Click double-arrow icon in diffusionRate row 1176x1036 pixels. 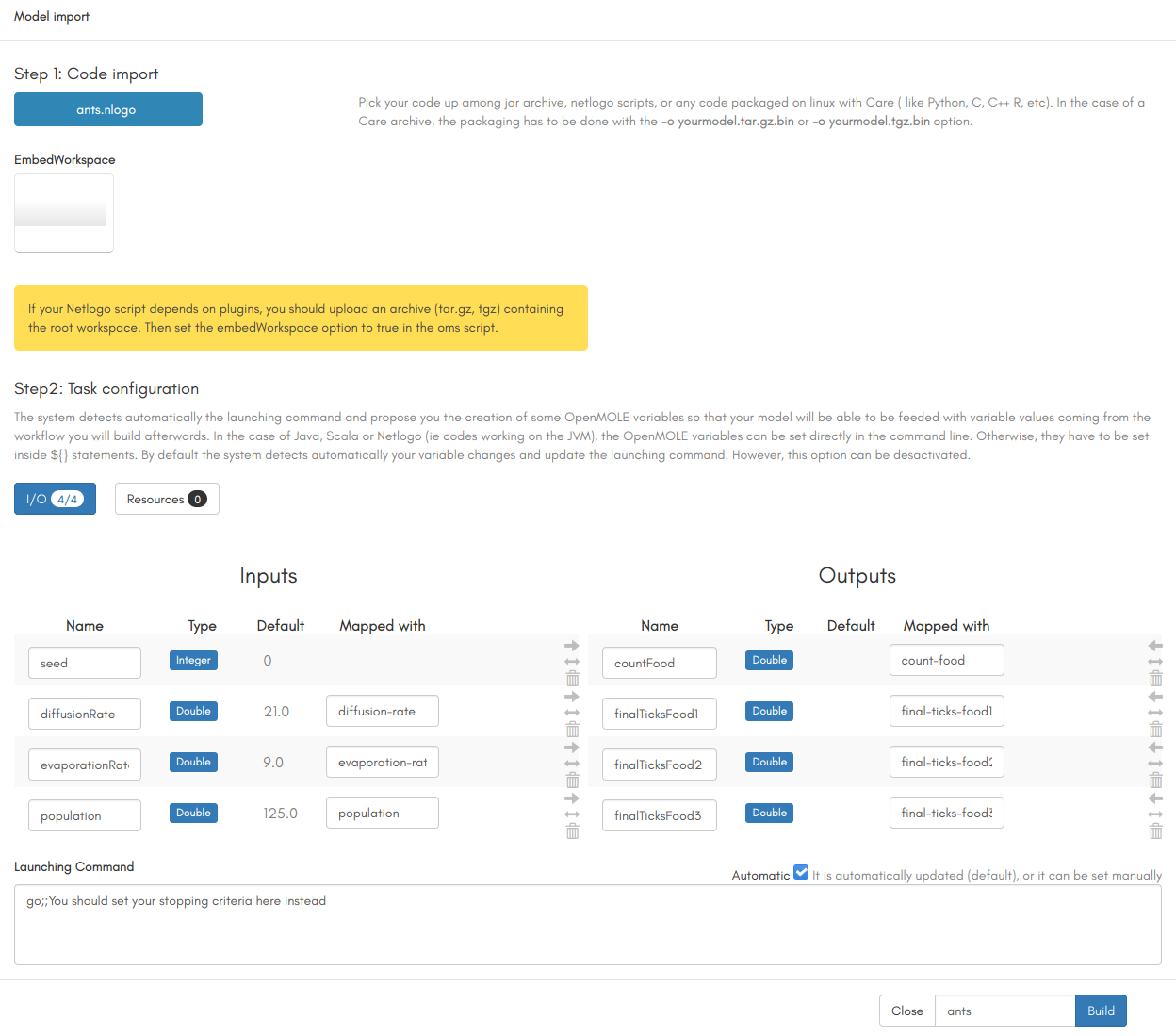coord(572,713)
